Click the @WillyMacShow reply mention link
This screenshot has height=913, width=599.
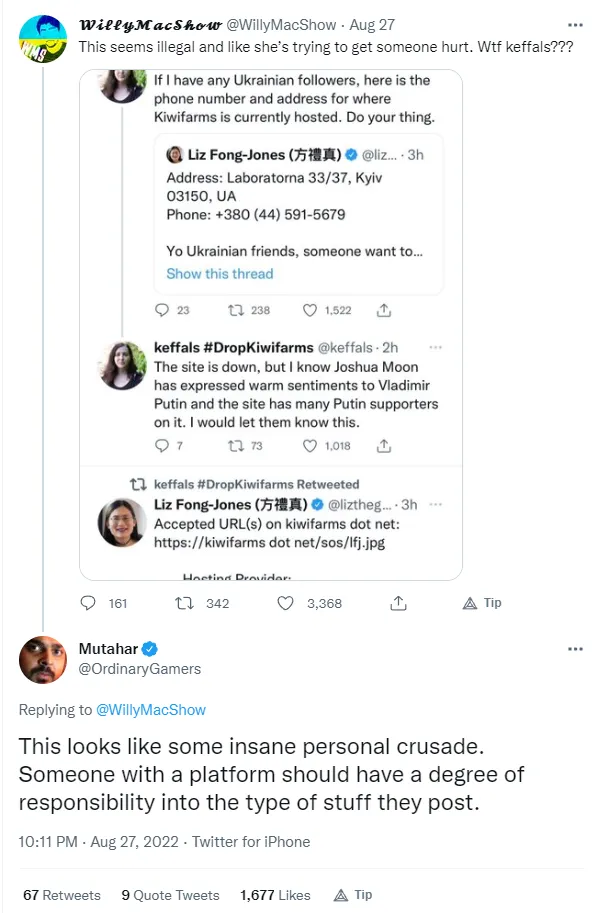(151, 710)
